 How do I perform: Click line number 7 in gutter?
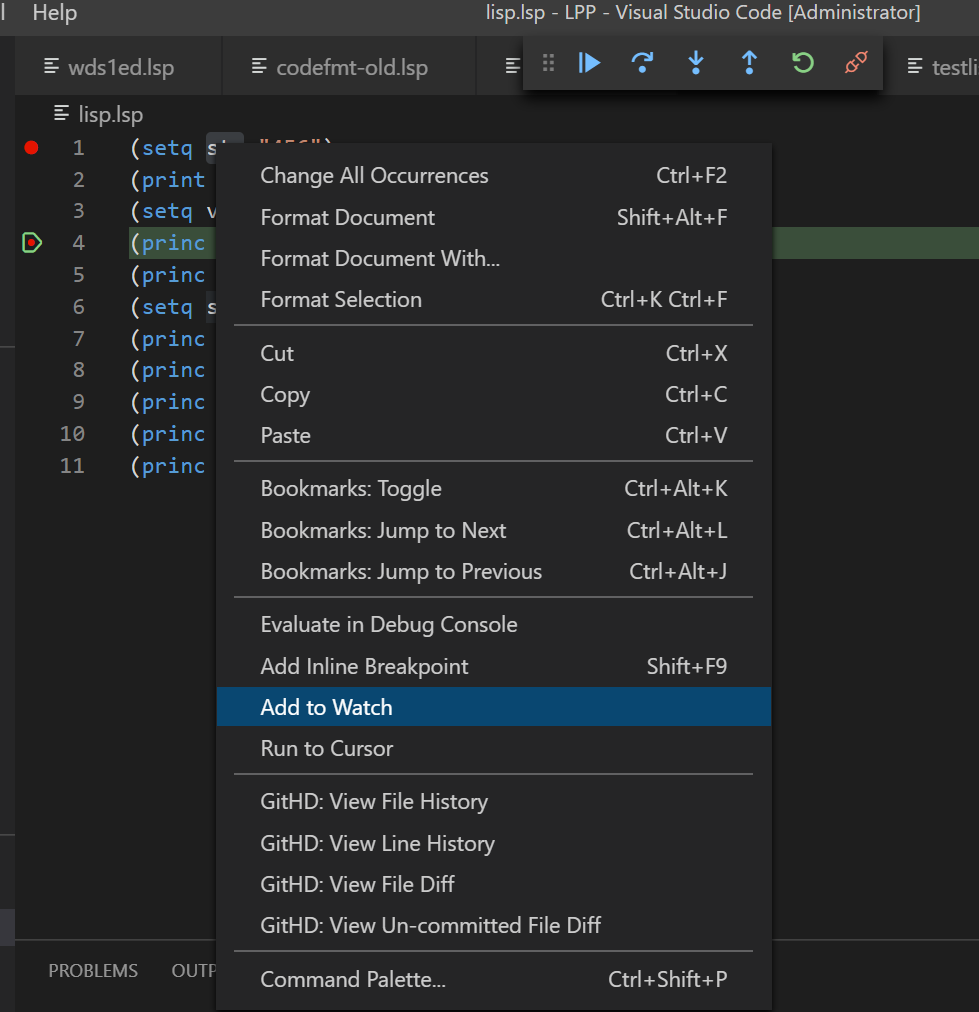[79, 339]
